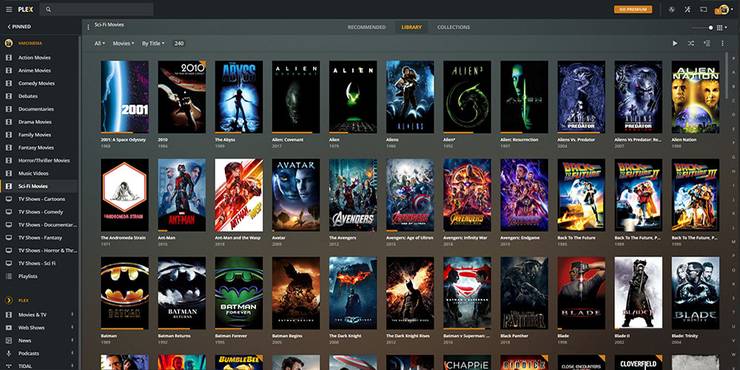Play all Sci-Fi Movies with the play icon
The width and height of the screenshot is (740, 370).
point(675,43)
